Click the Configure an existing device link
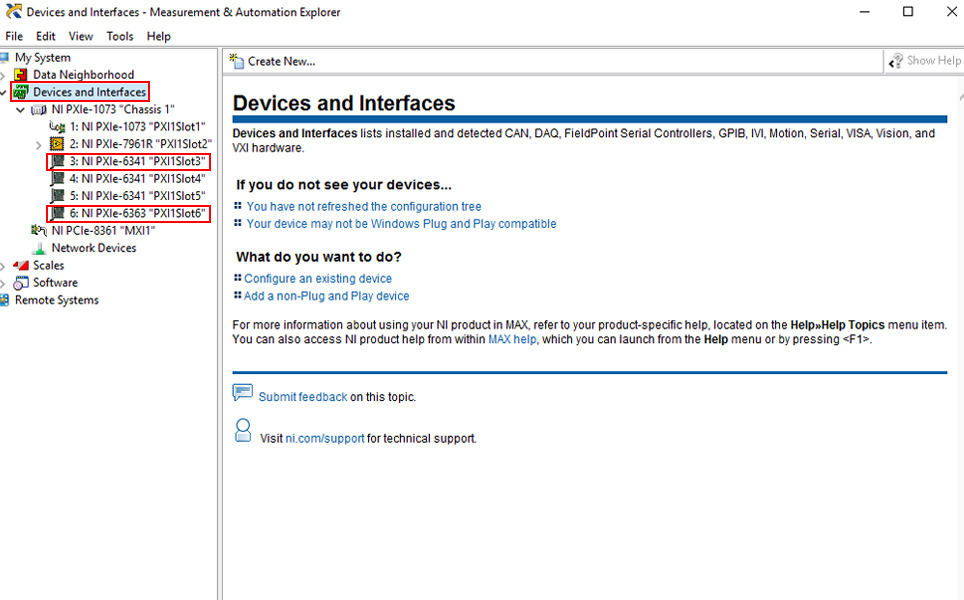964x600 pixels. 318,279
